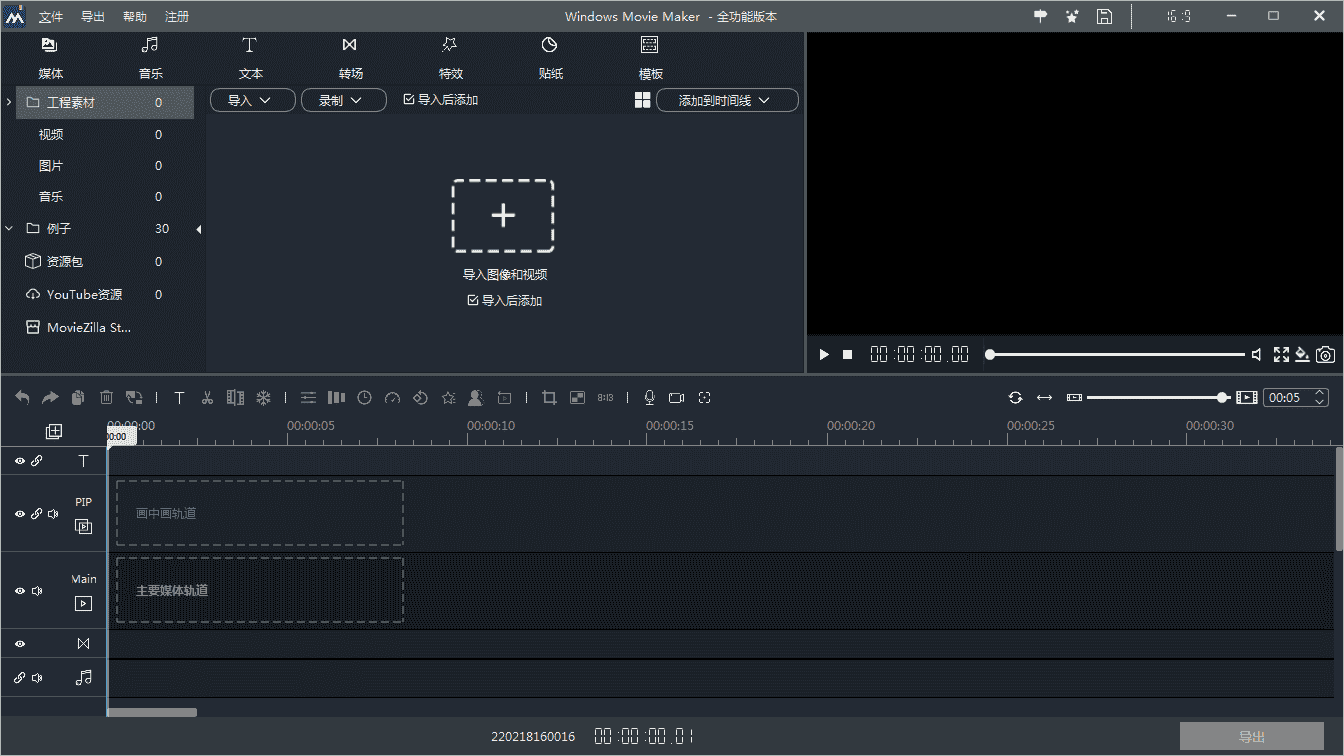Image resolution: width=1344 pixels, height=756 pixels.
Task: Click the microphone voiceover icon
Action: pos(649,398)
